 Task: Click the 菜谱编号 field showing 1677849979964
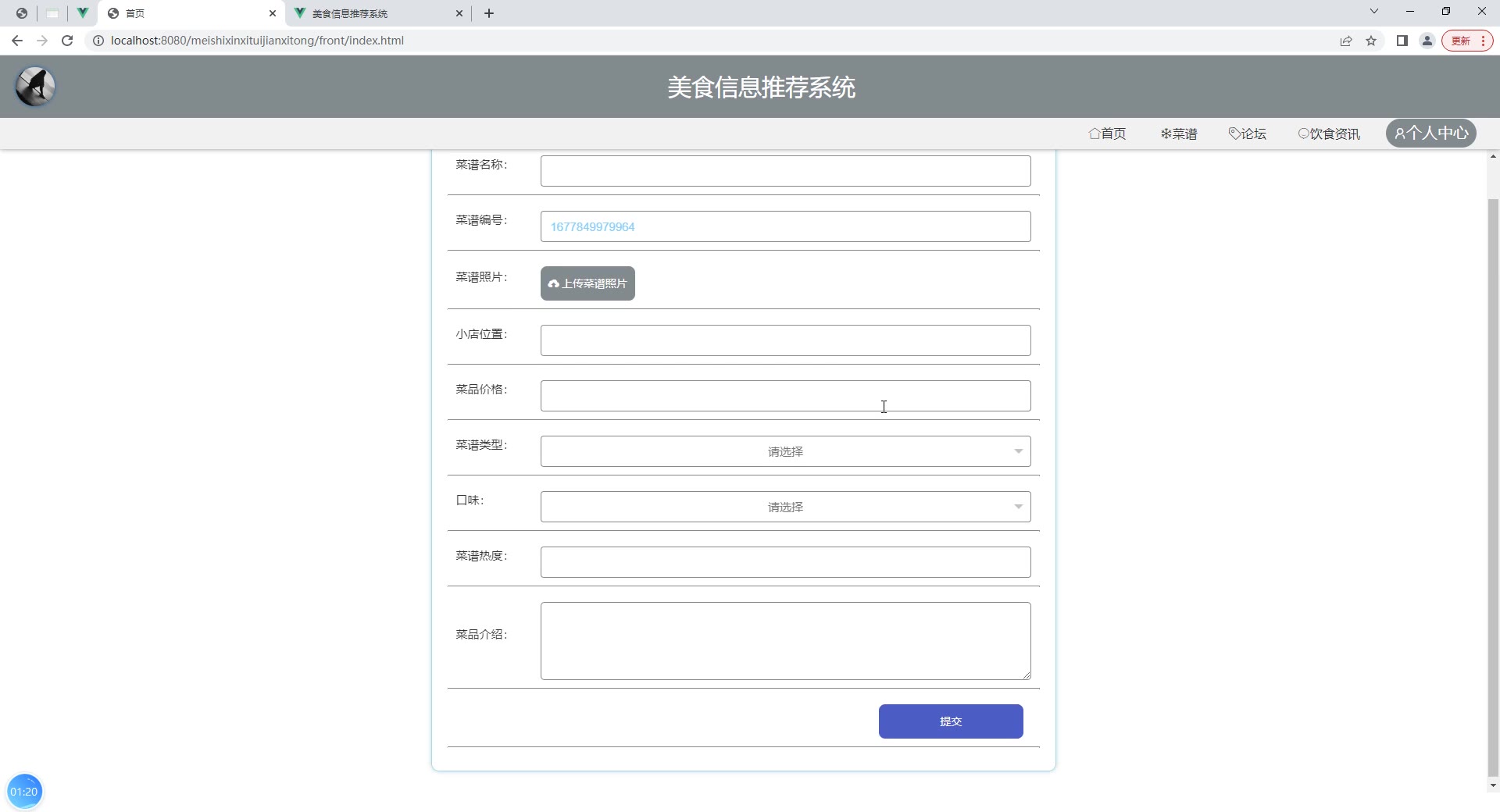tap(785, 226)
